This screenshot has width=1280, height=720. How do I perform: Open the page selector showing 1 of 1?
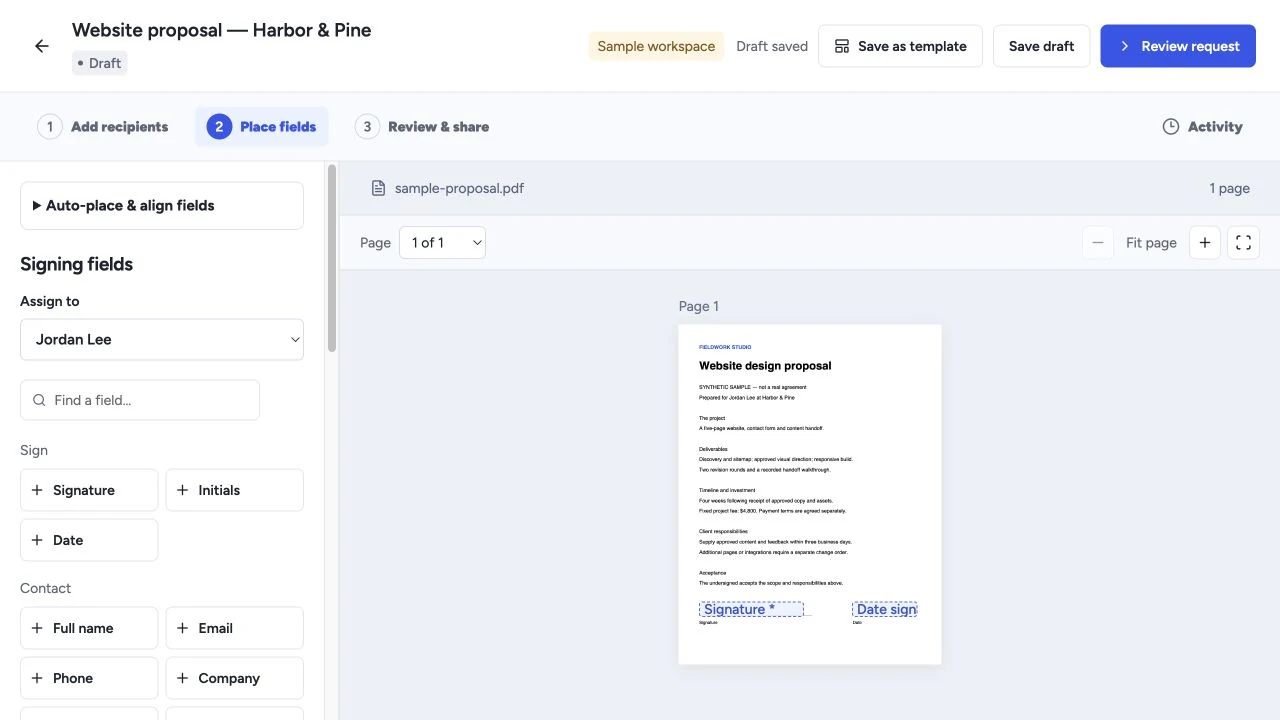[442, 243]
